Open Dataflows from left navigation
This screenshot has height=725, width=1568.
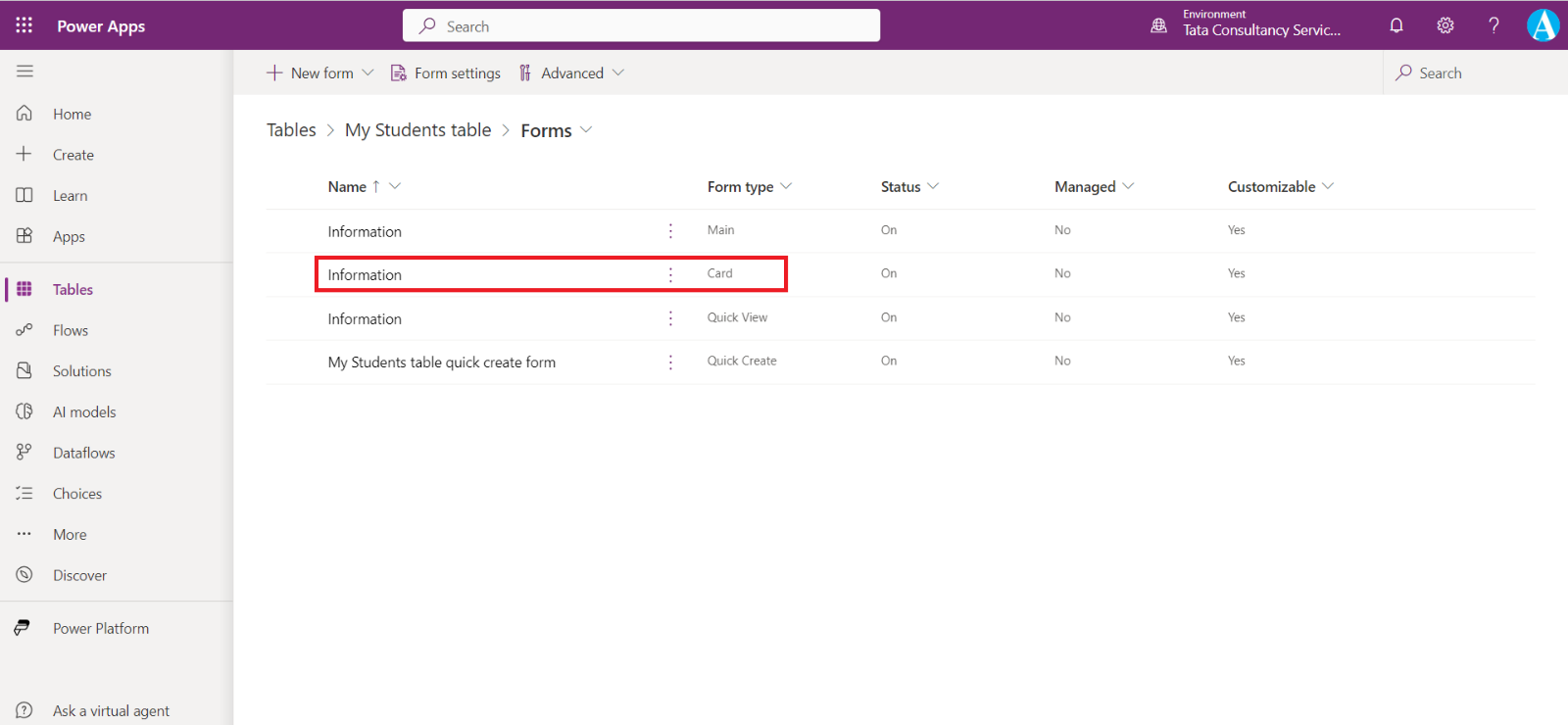(83, 453)
